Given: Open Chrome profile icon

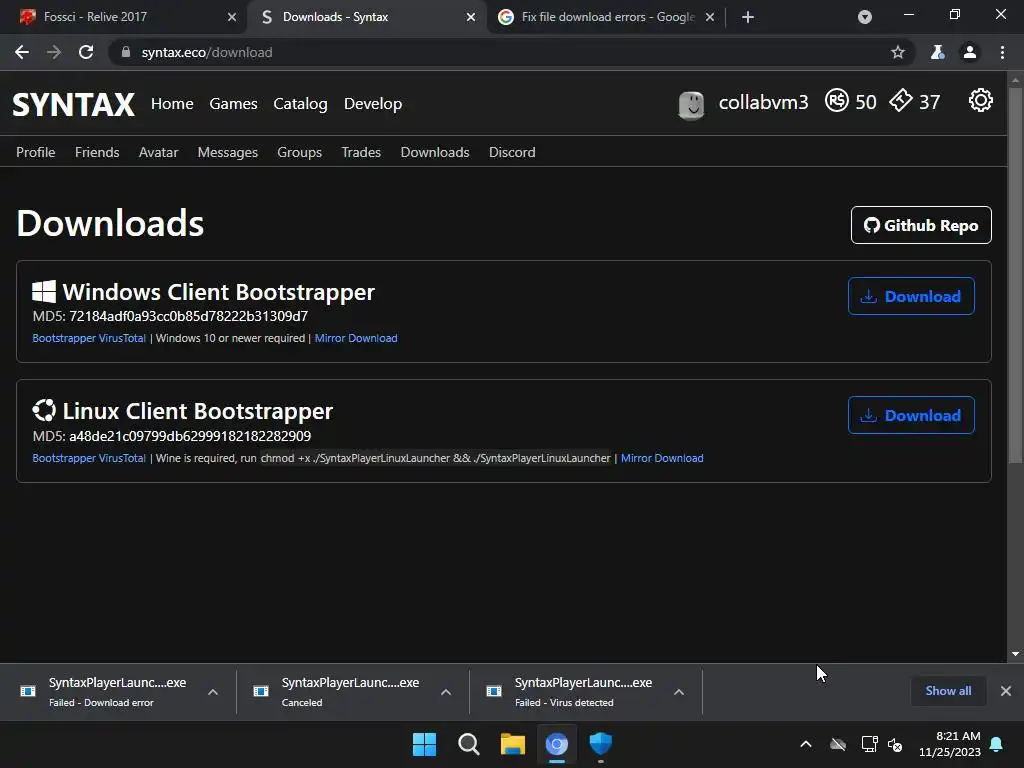Looking at the screenshot, I should [970, 52].
